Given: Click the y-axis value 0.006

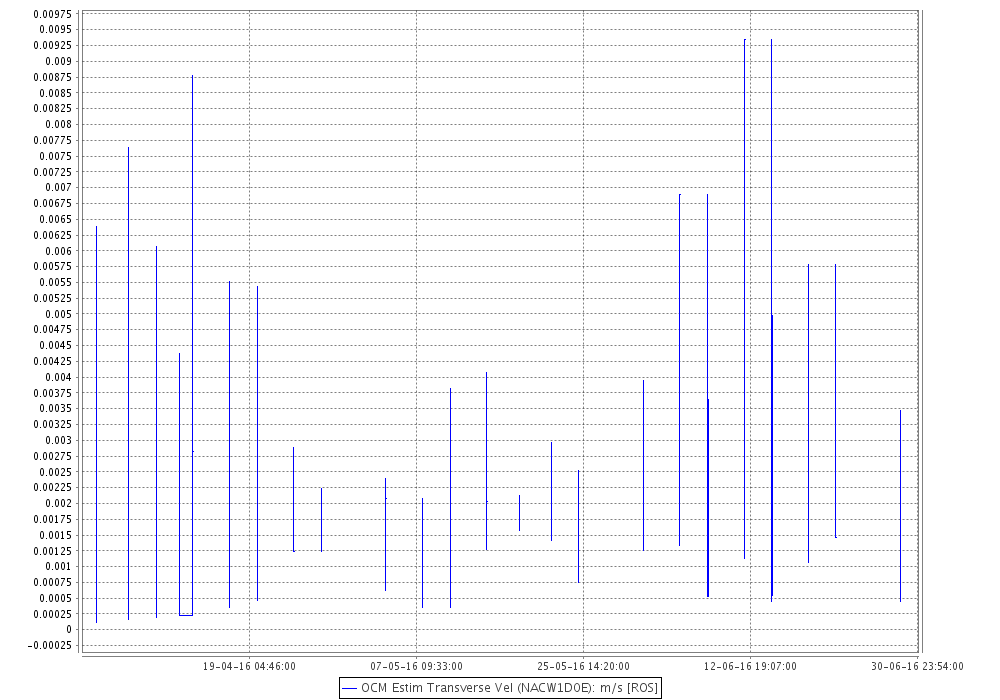Looking at the screenshot, I should click(x=59, y=251).
